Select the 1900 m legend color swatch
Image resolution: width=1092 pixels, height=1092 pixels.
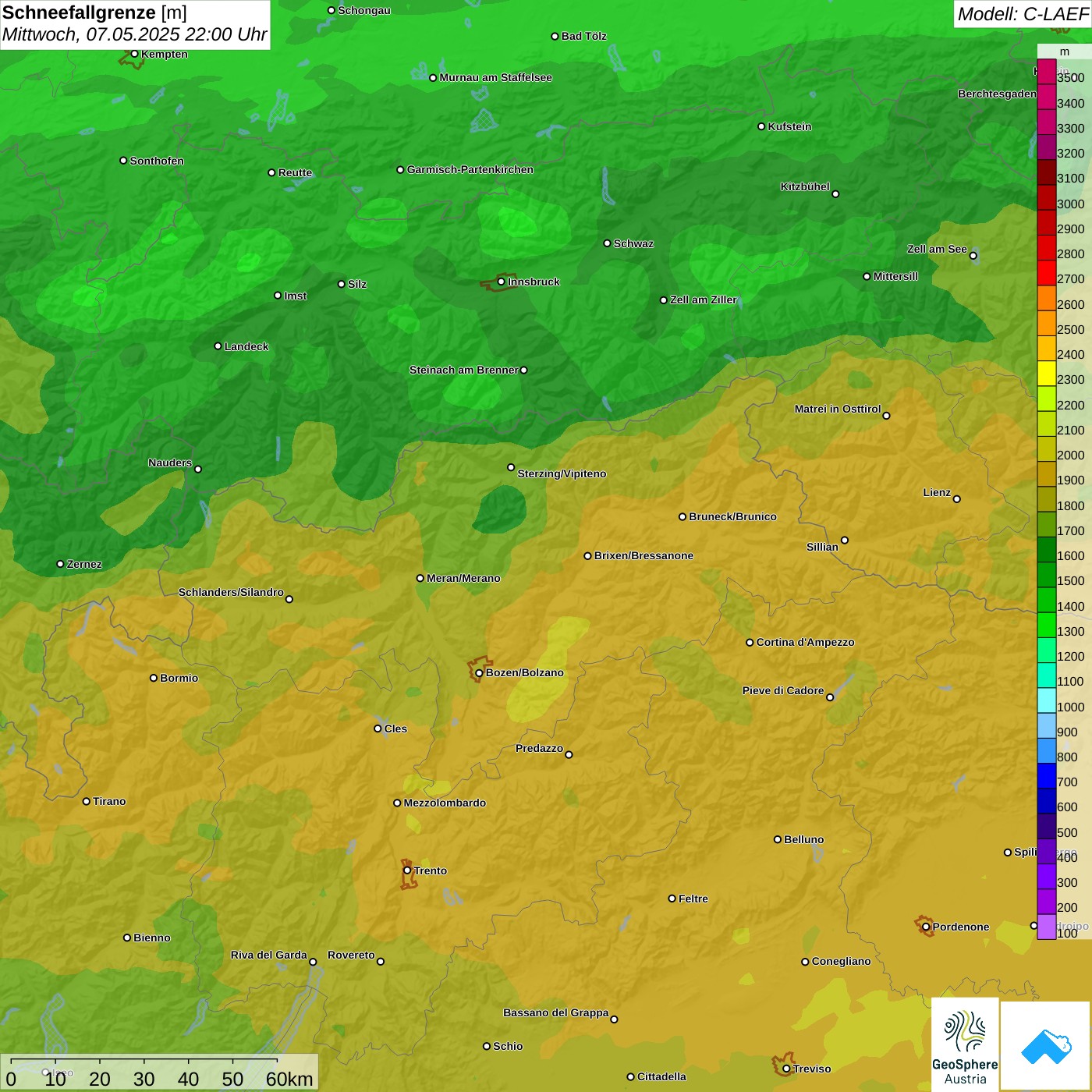pyautogui.click(x=1047, y=474)
